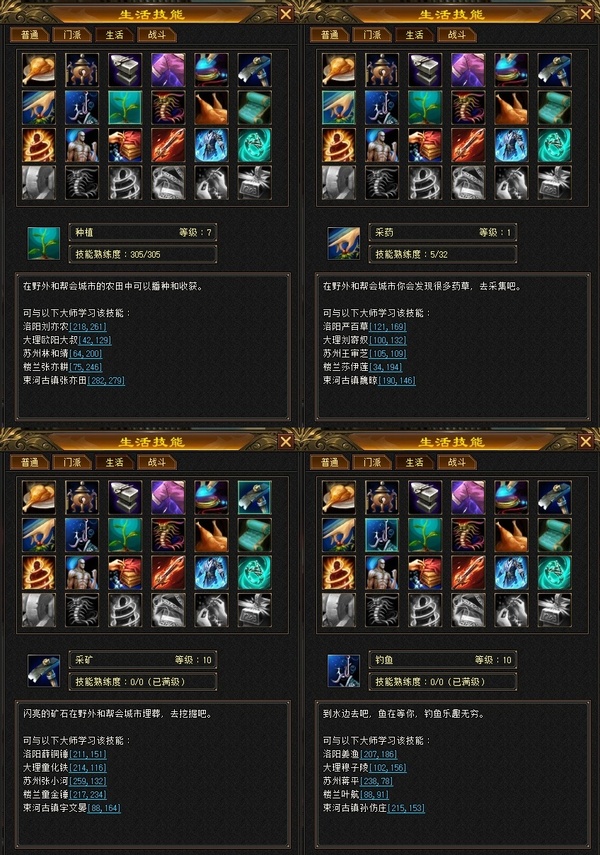Open the 普通 tab in the 采矿 panel
This screenshot has width=600, height=855.
[x=30, y=462]
